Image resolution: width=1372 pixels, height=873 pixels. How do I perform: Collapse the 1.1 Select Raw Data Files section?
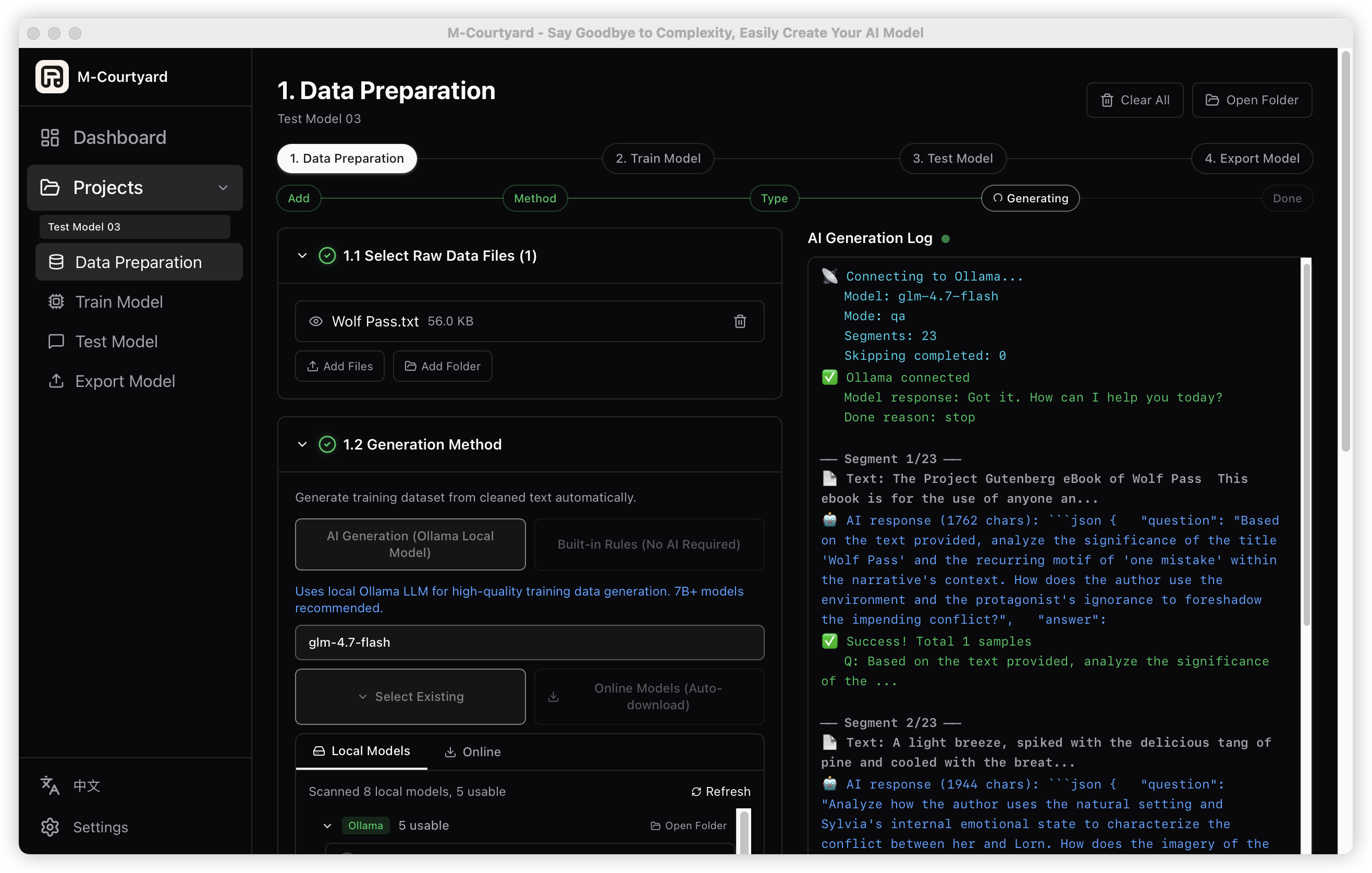pos(302,256)
